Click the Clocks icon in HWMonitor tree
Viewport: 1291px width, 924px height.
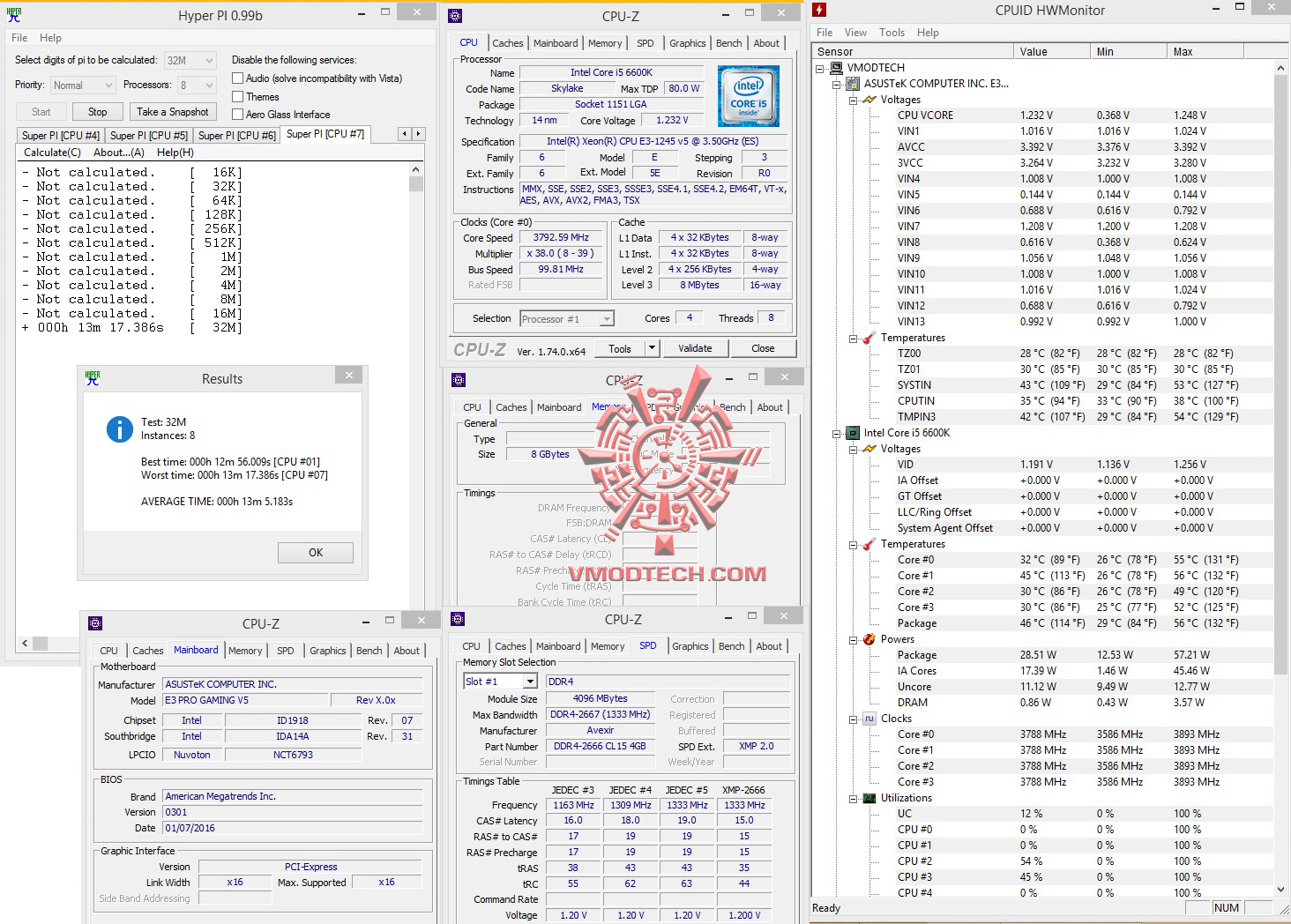[x=869, y=719]
